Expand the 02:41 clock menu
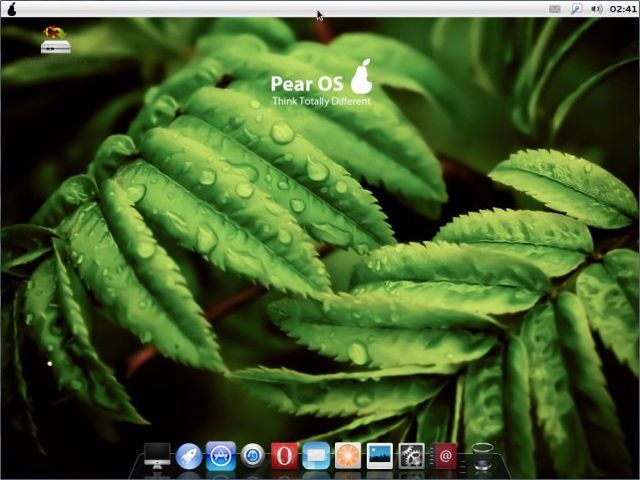Image resolution: width=640 pixels, height=480 pixels. pos(621,8)
